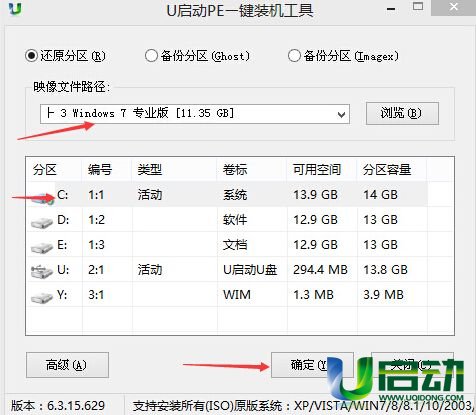The width and height of the screenshot is (476, 415).
Task: Click the 高级(A) advanced button
Action: coord(67,365)
